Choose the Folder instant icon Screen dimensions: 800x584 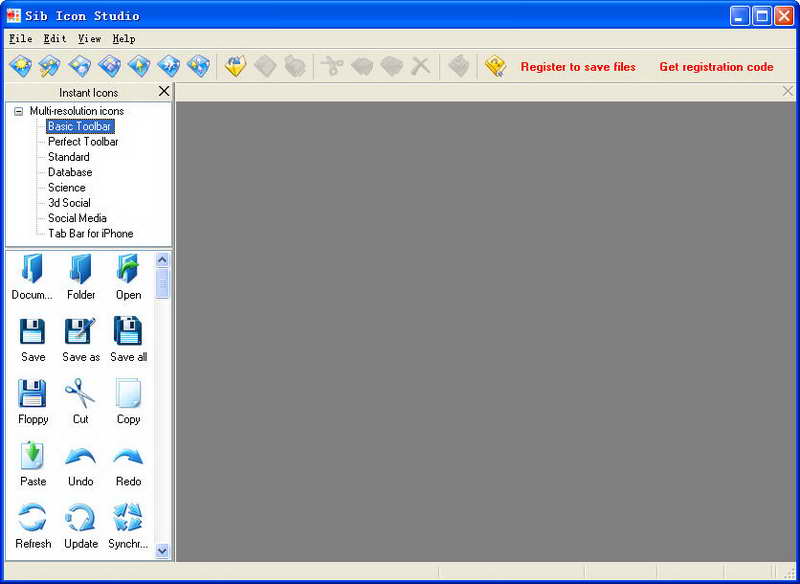81,277
